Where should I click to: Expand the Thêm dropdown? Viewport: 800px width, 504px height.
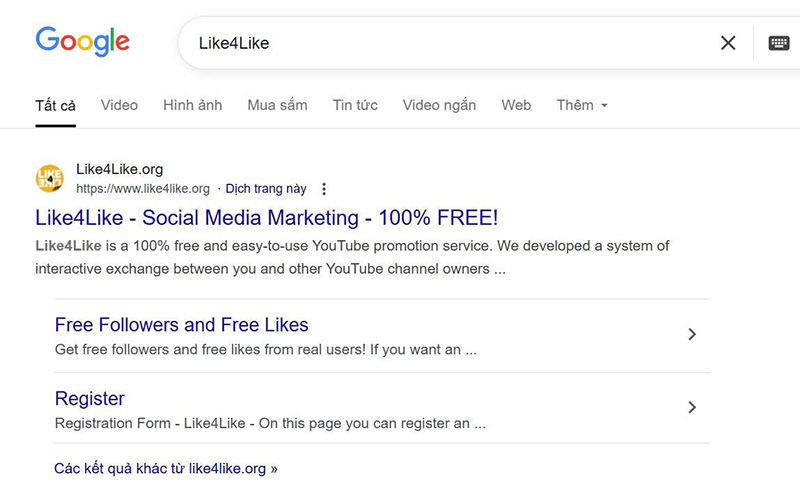point(582,105)
